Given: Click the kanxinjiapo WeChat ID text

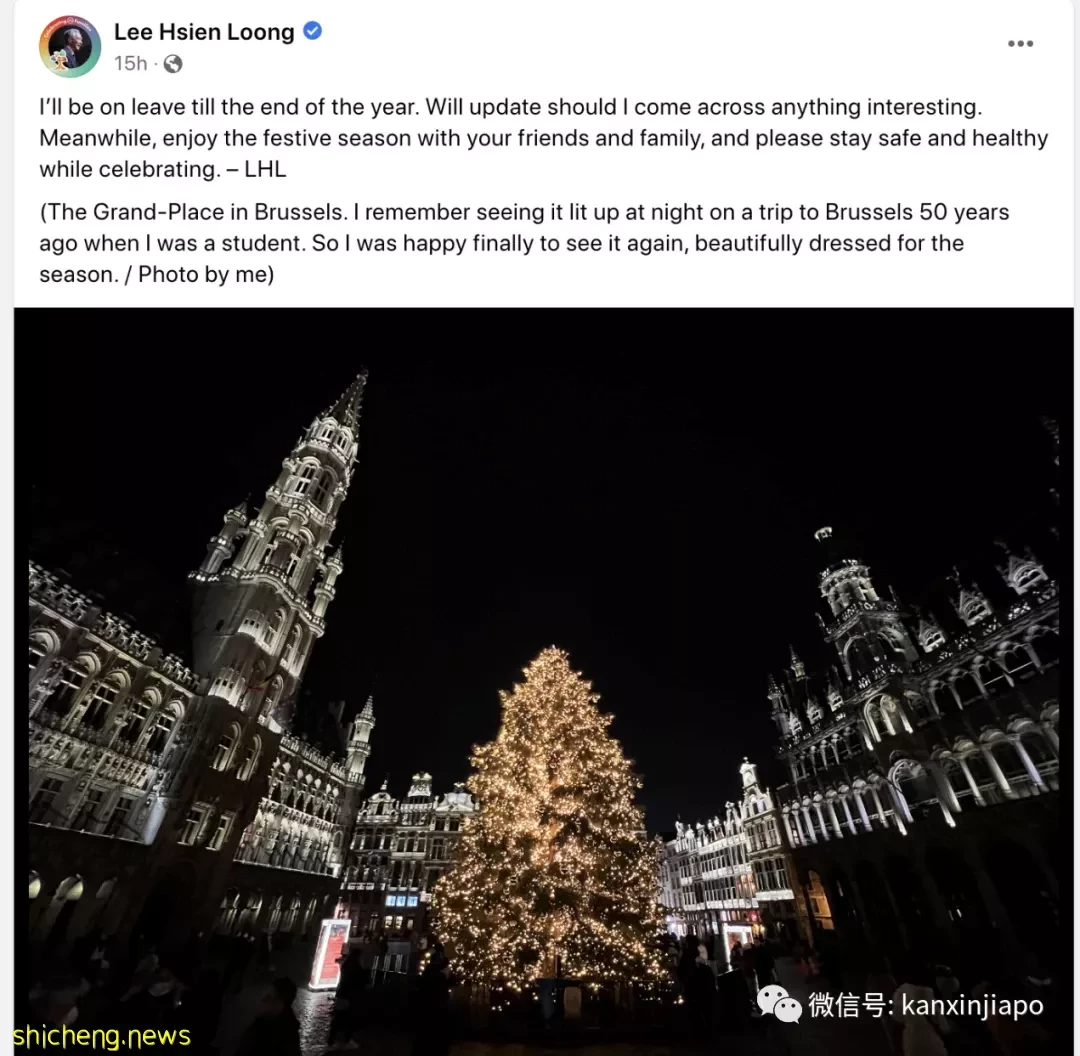Looking at the screenshot, I should (x=972, y=1005).
